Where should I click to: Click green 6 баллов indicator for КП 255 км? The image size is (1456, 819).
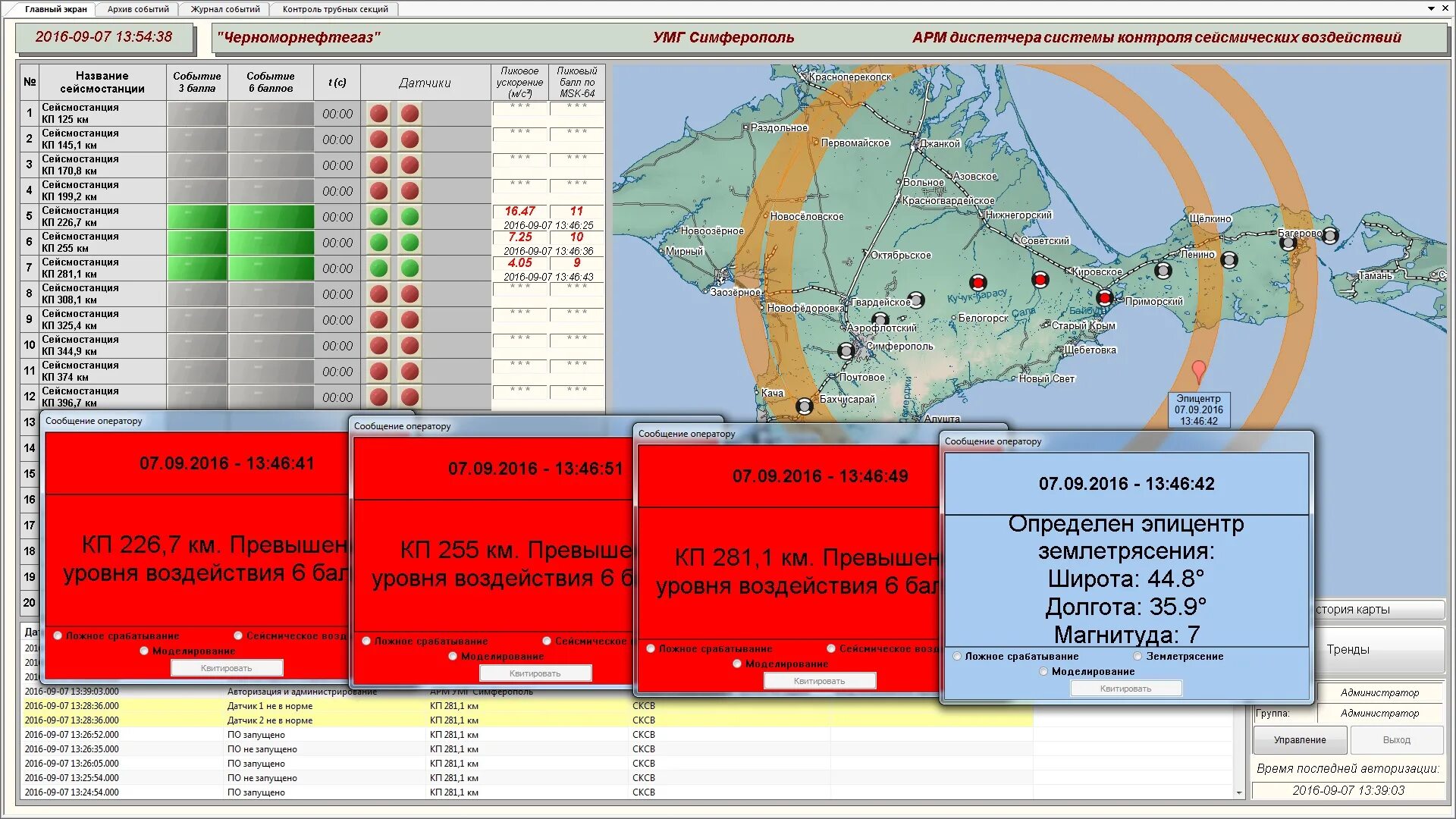pyautogui.click(x=271, y=243)
